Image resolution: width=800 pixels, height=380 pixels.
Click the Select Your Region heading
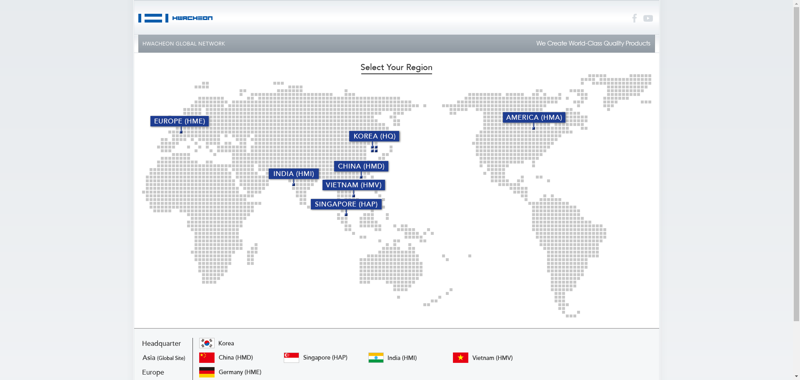click(396, 67)
